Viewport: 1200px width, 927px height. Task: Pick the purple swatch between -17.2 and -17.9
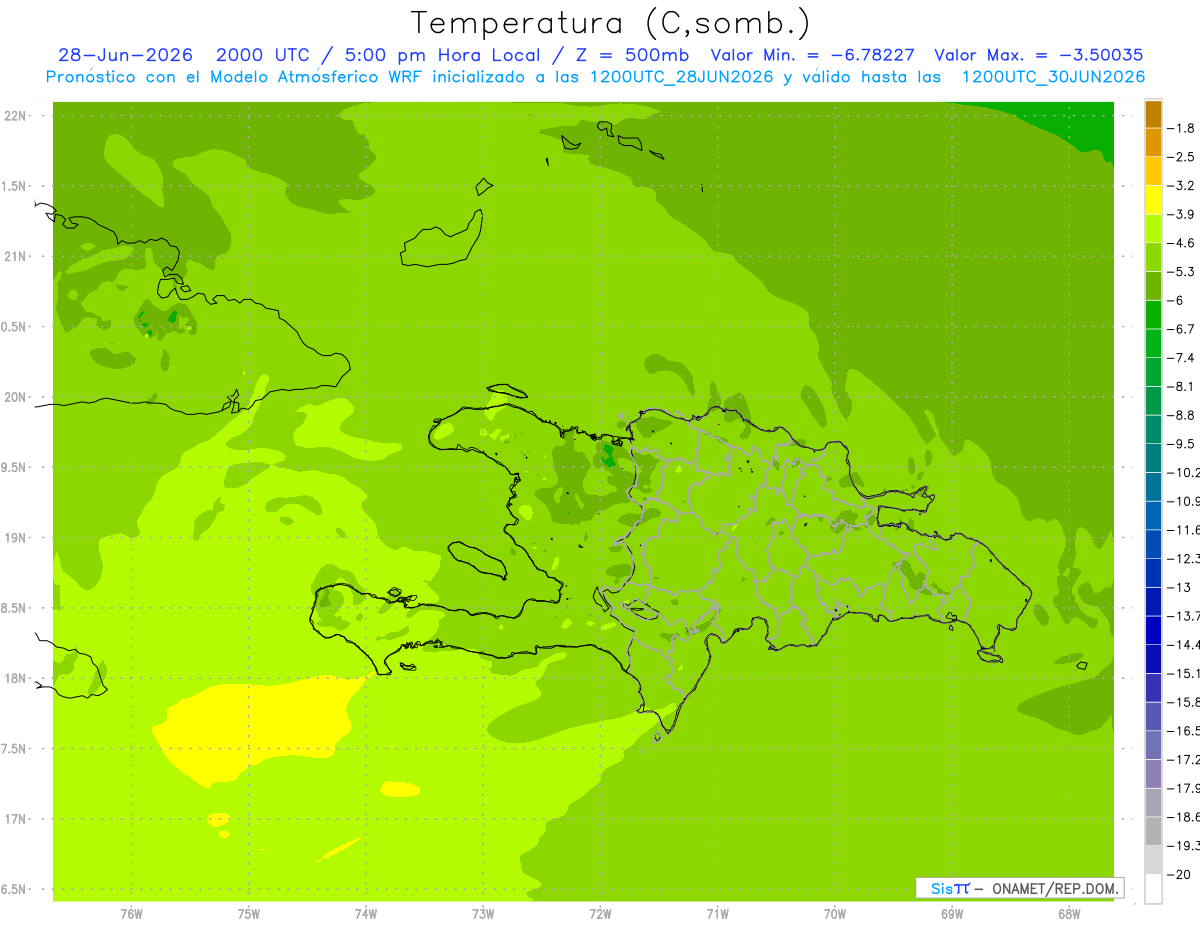[1153, 774]
